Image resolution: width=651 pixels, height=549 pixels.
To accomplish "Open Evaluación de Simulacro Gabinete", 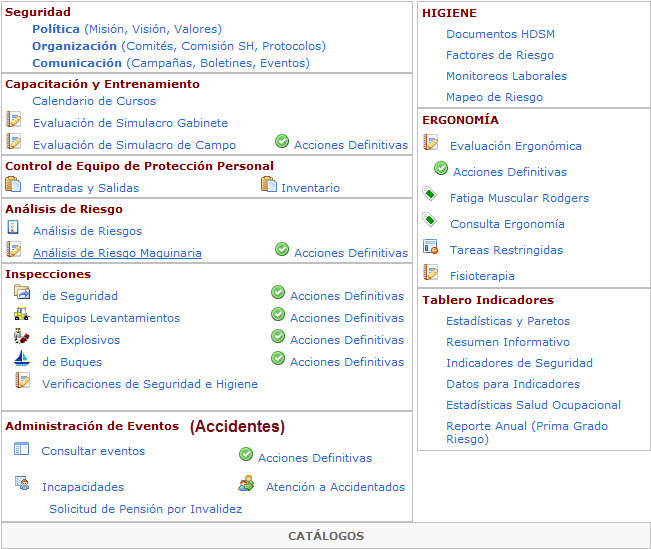I will click(x=130, y=123).
